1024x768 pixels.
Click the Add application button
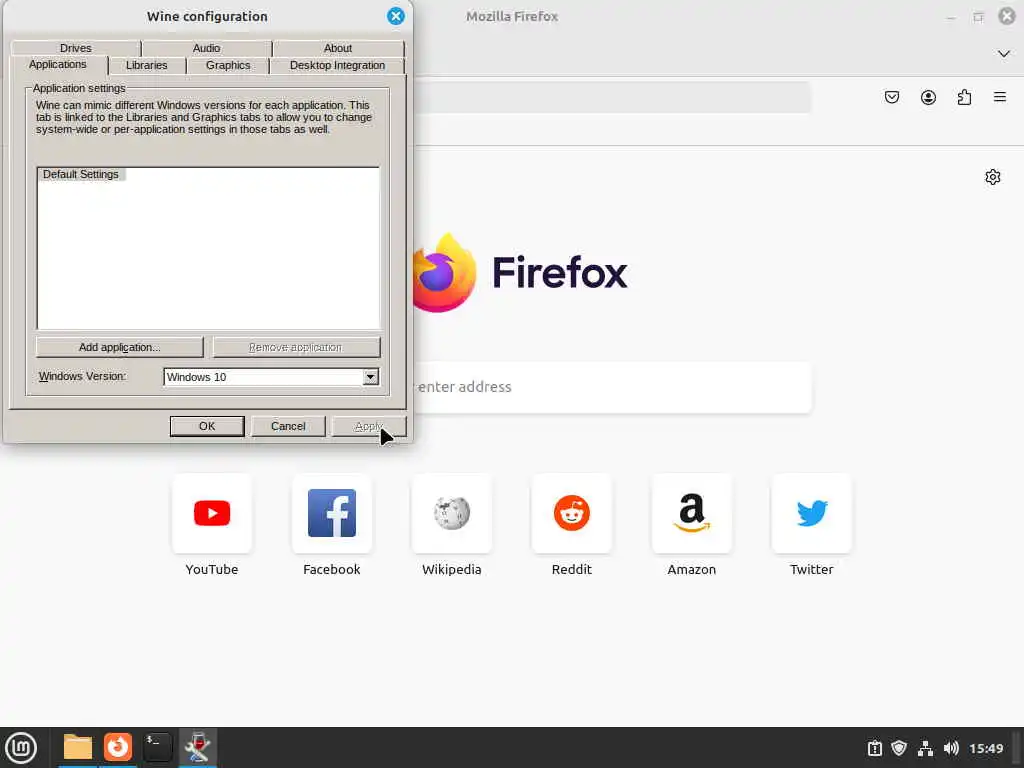click(x=120, y=347)
